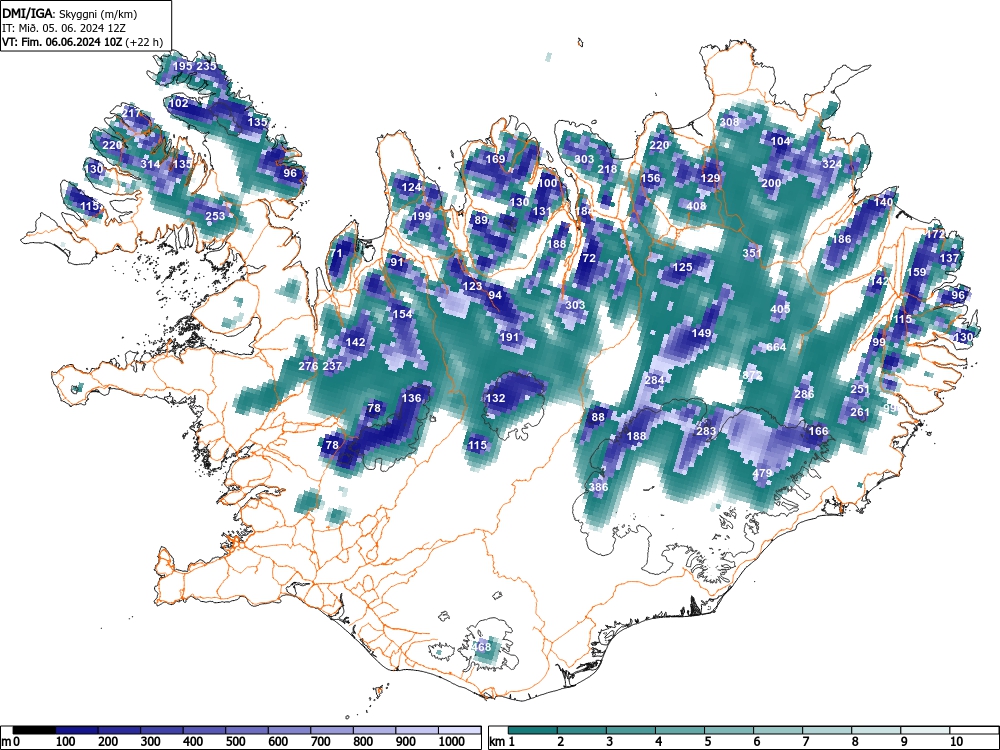
Task: Click the visibility value '324' on map
Action: pos(832,165)
